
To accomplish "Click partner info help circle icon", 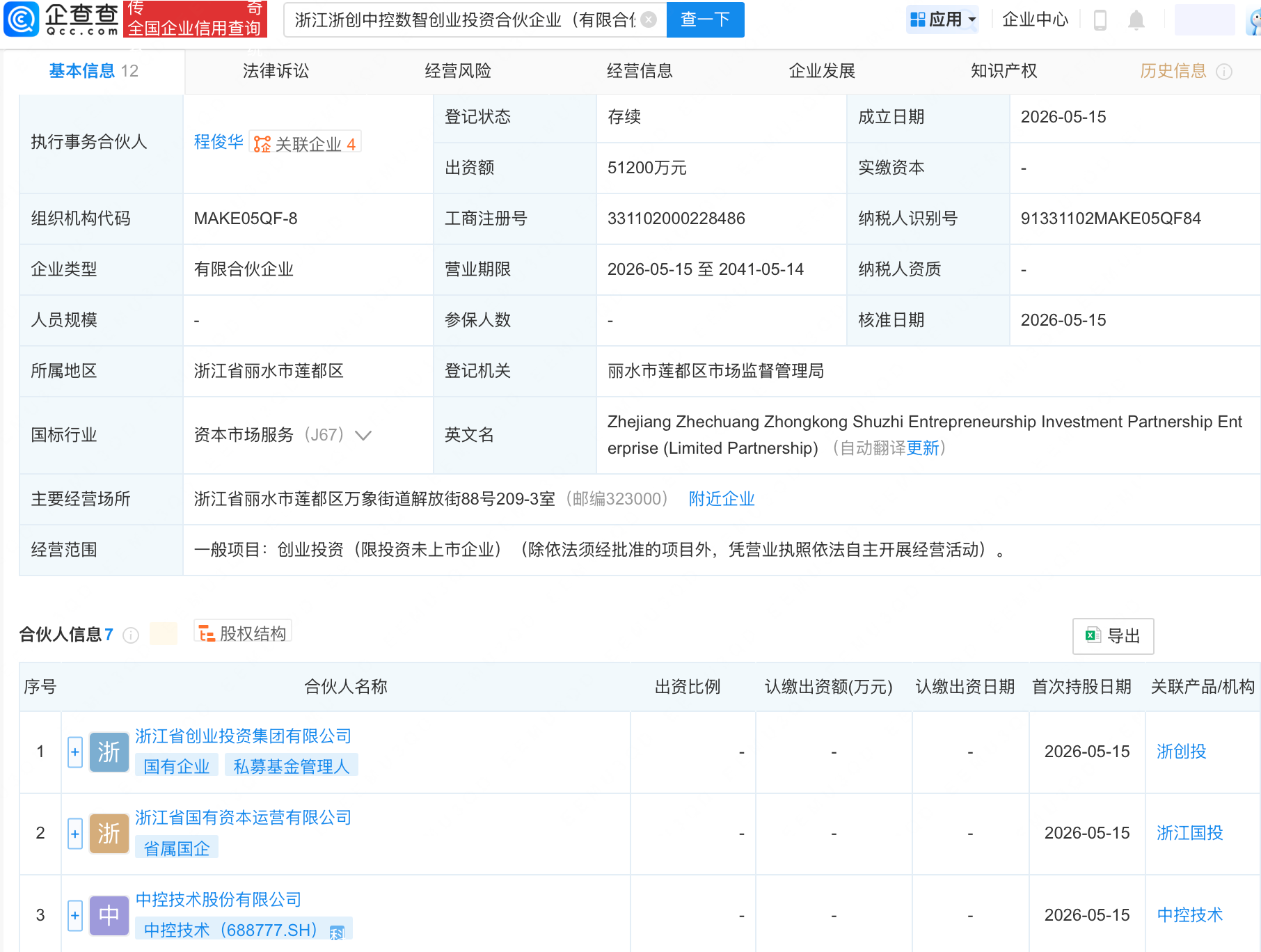I will click(131, 635).
